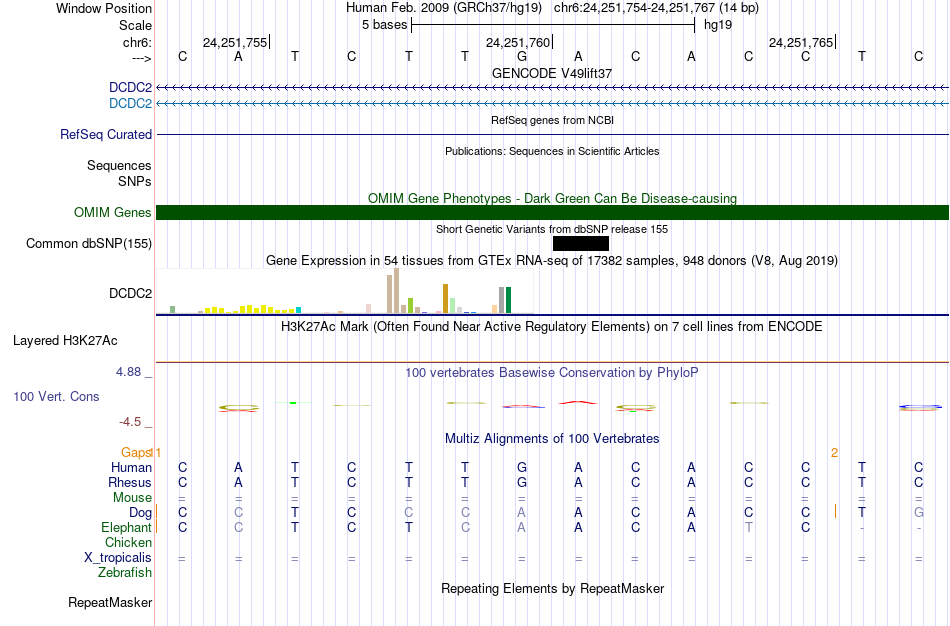The image size is (950, 626).
Task: Click the 4.88 PhyloP upper limit value
Action: click(128, 372)
